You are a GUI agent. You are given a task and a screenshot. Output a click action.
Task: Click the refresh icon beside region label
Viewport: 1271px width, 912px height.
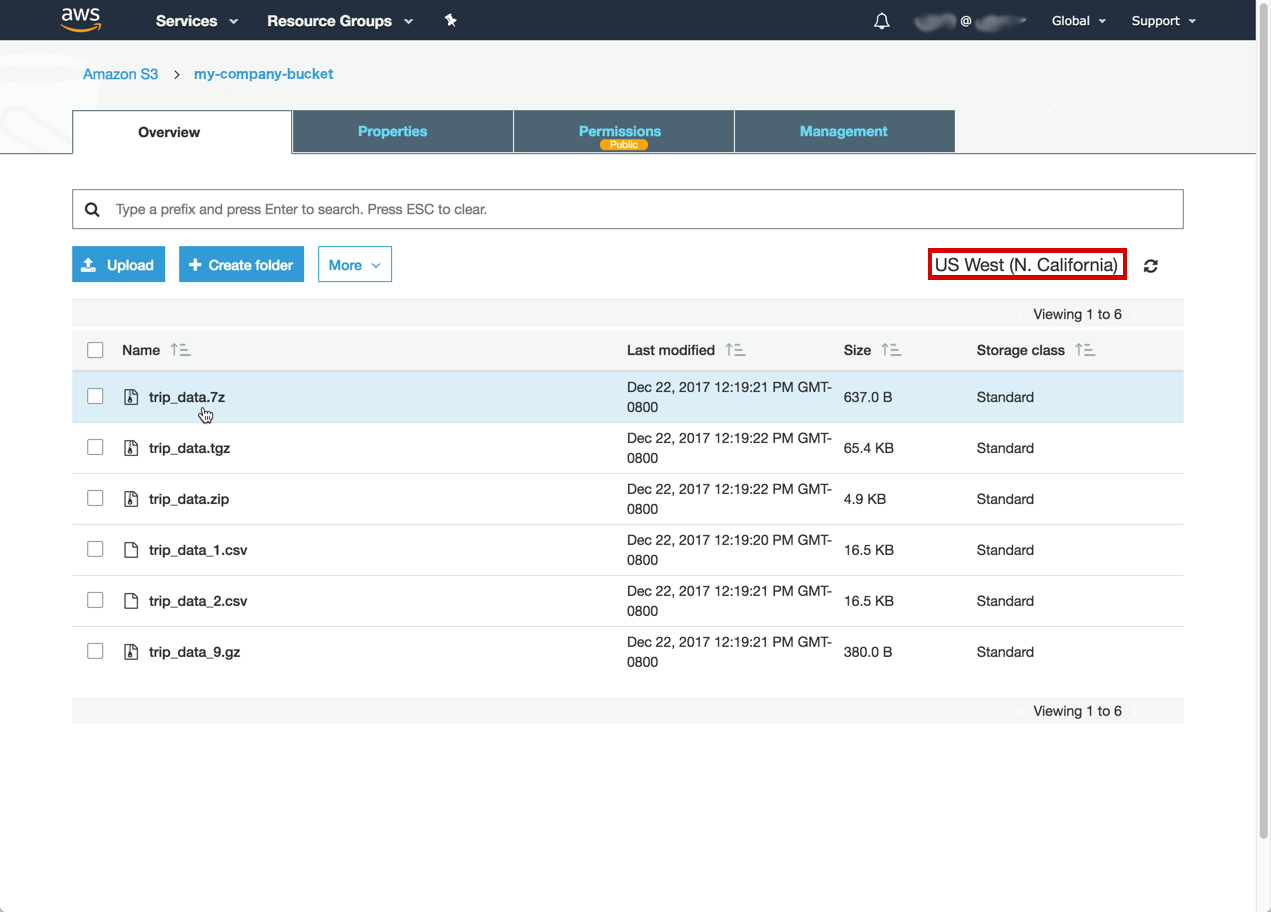click(1151, 266)
